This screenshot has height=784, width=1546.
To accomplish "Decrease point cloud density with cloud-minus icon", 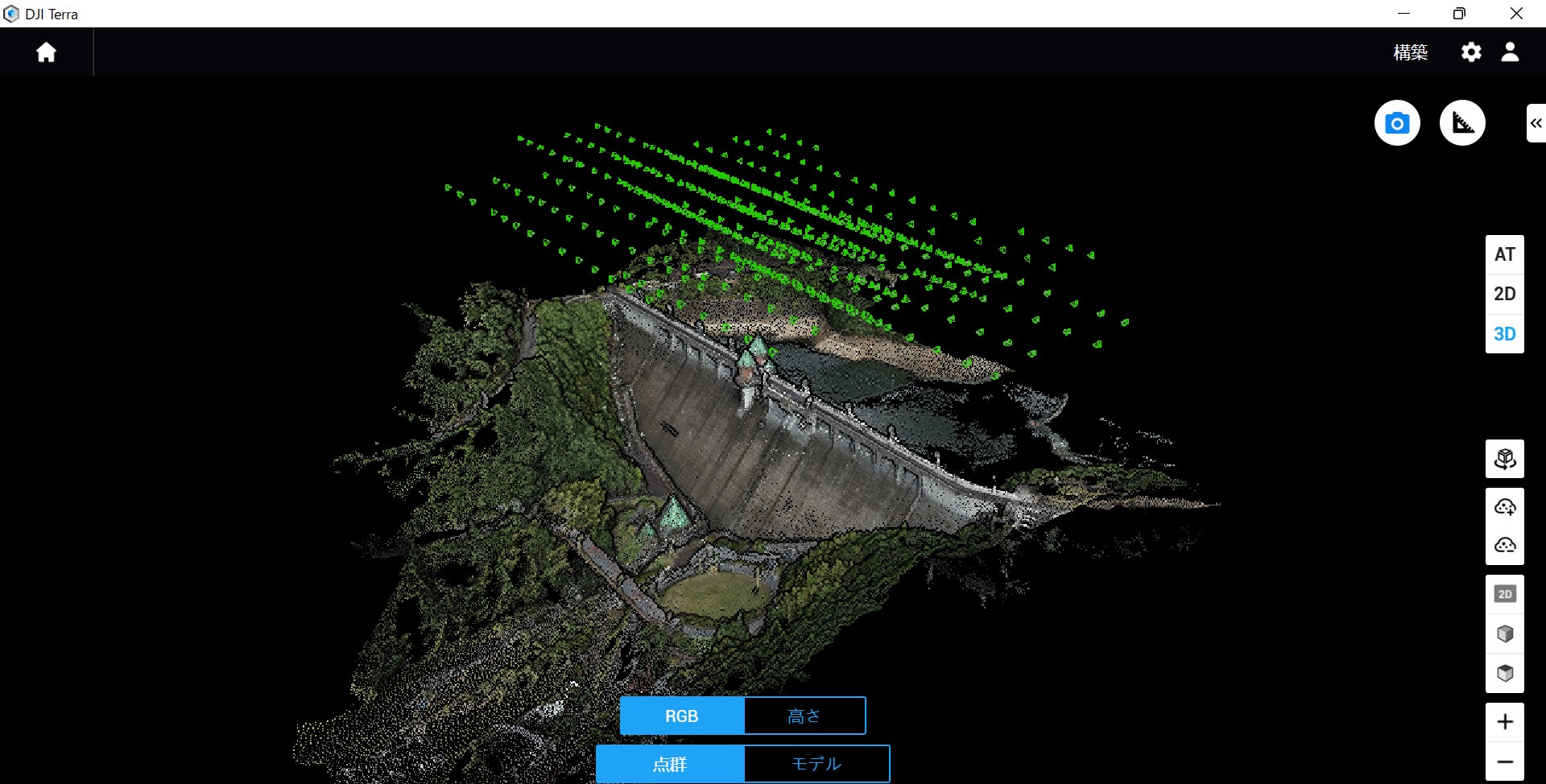I will [1504, 546].
